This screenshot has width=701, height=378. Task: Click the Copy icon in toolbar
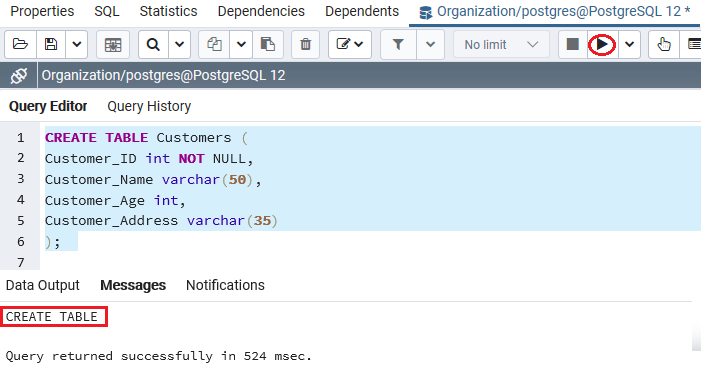coord(214,45)
